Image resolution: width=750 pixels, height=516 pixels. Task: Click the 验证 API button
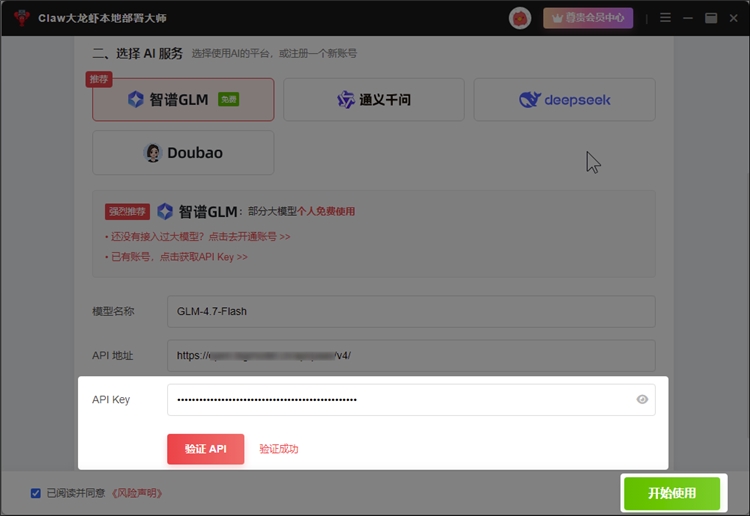pos(206,449)
